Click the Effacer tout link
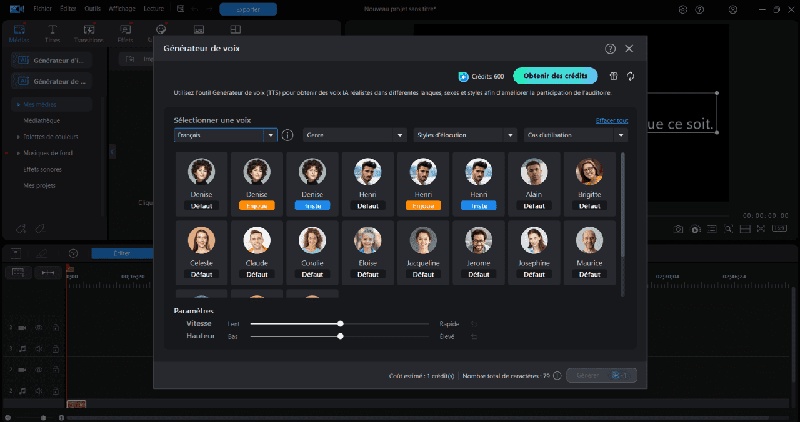The image size is (800, 422). pyautogui.click(x=612, y=121)
